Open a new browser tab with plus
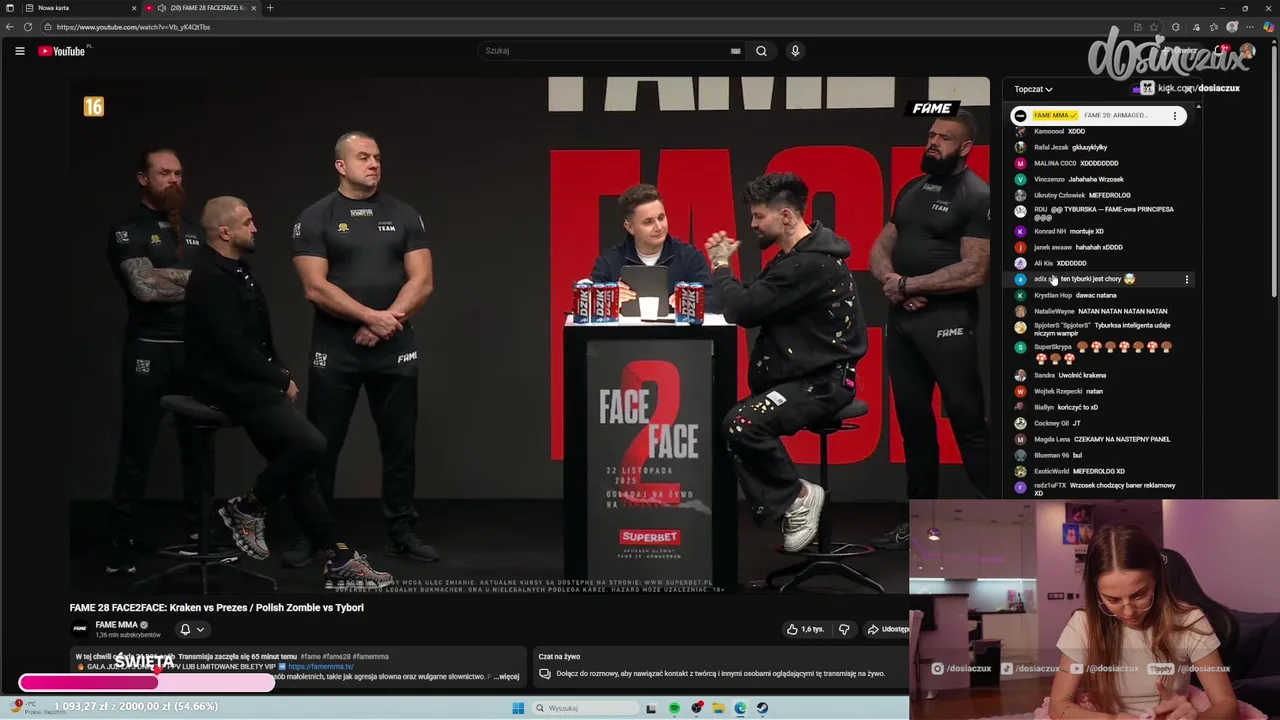1280x720 pixels. 269,8
